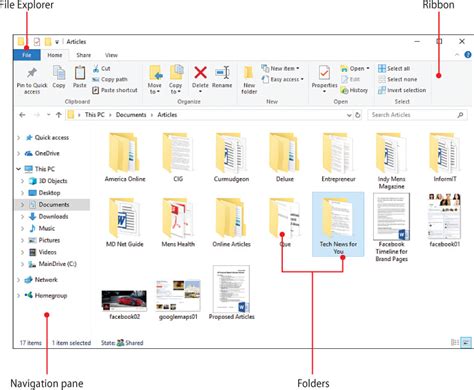
Task: Click Cut in Clipboard group
Action: tap(101, 68)
